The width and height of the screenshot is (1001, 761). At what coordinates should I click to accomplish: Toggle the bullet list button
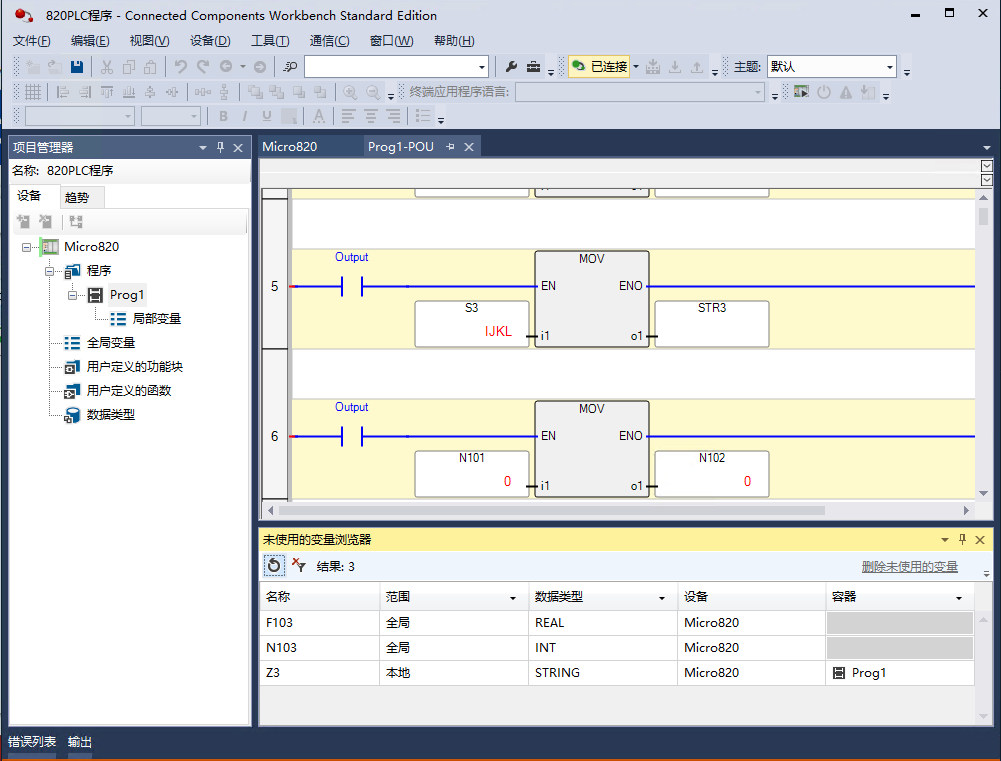pyautogui.click(x=423, y=116)
